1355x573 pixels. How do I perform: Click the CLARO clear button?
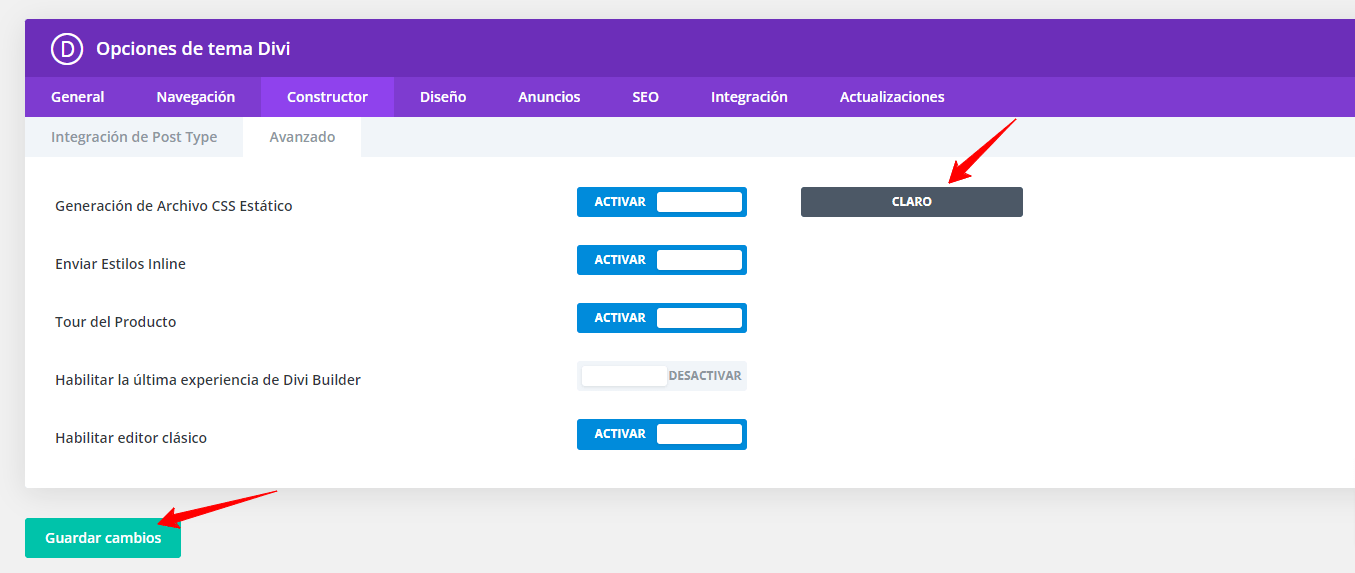912,202
